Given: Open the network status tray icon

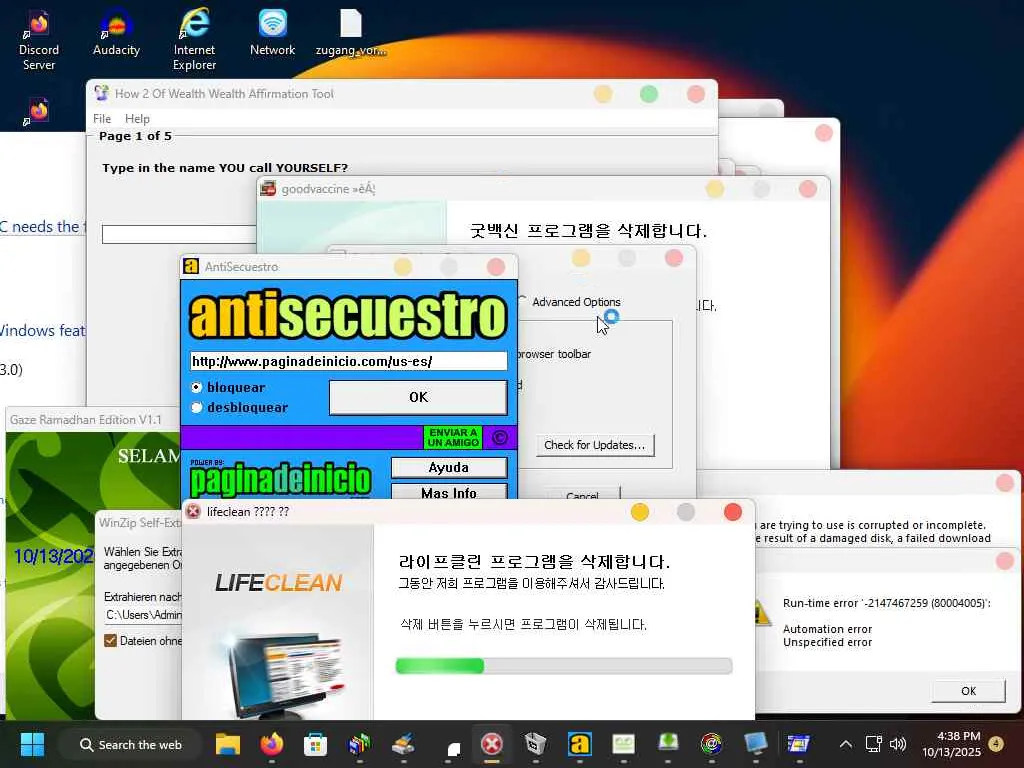Looking at the screenshot, I should (x=874, y=744).
